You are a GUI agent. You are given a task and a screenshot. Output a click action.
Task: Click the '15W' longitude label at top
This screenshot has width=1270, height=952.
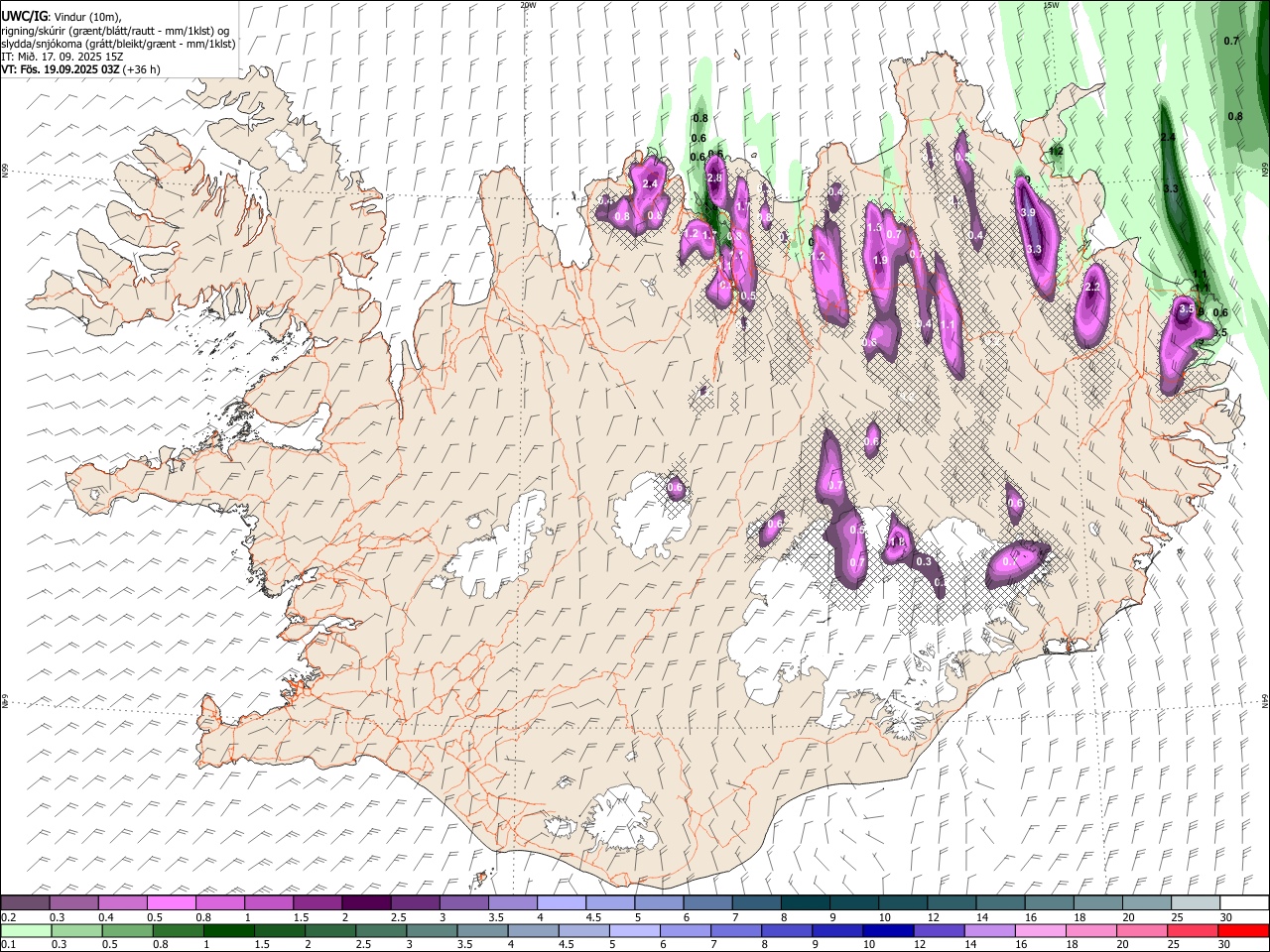point(1051,5)
